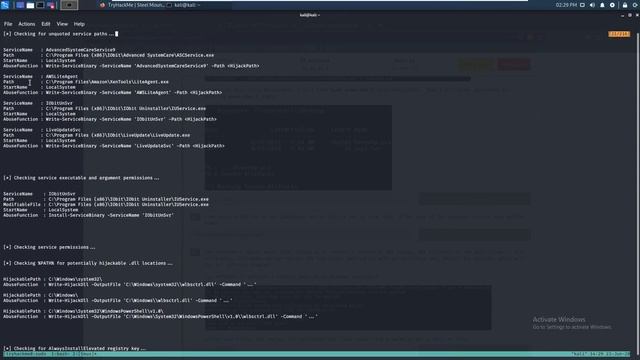The width and height of the screenshot is (640, 360).
Task: Click the LiveUpdate.exe path line
Action: [x=96, y=135]
